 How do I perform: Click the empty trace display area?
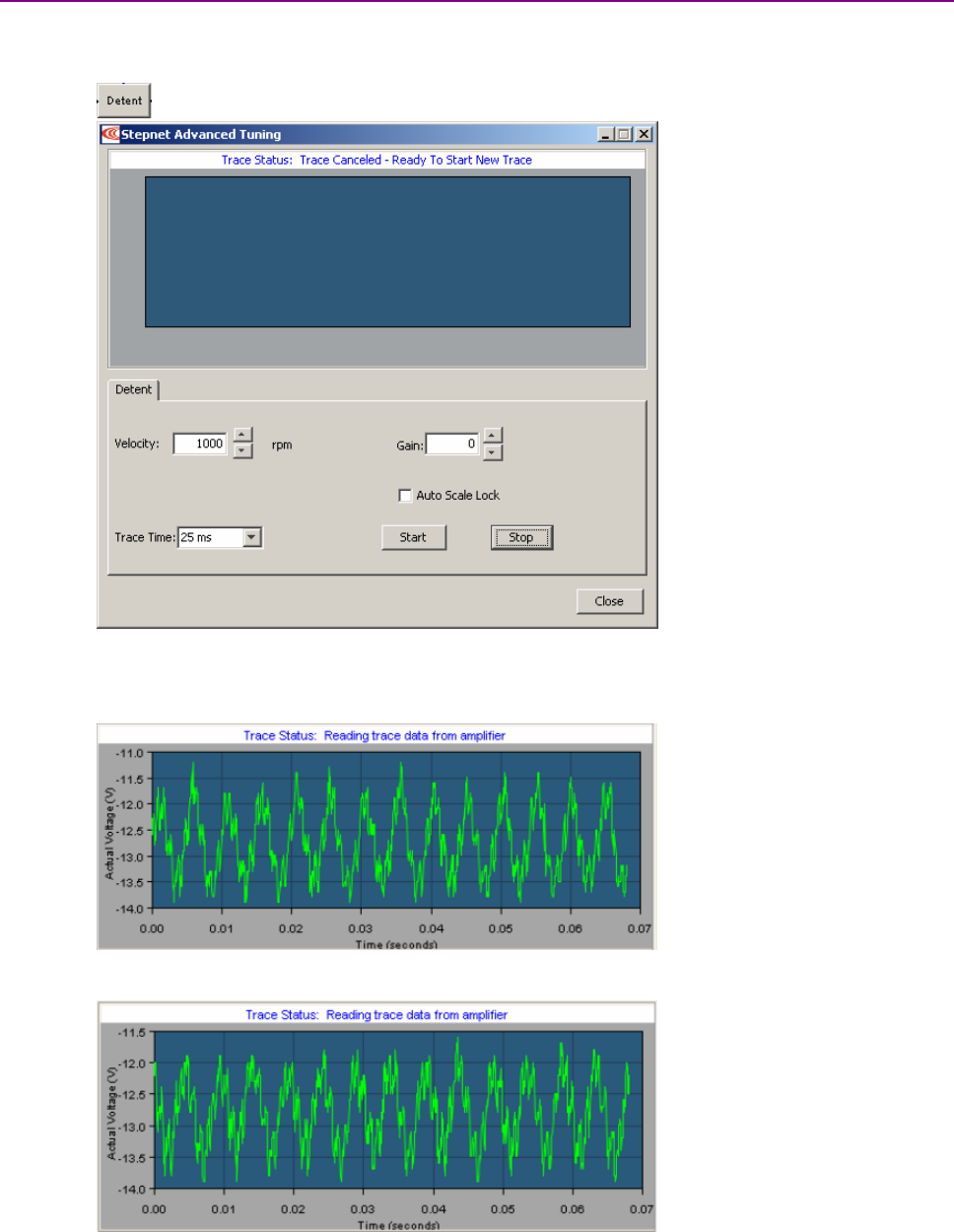click(387, 251)
